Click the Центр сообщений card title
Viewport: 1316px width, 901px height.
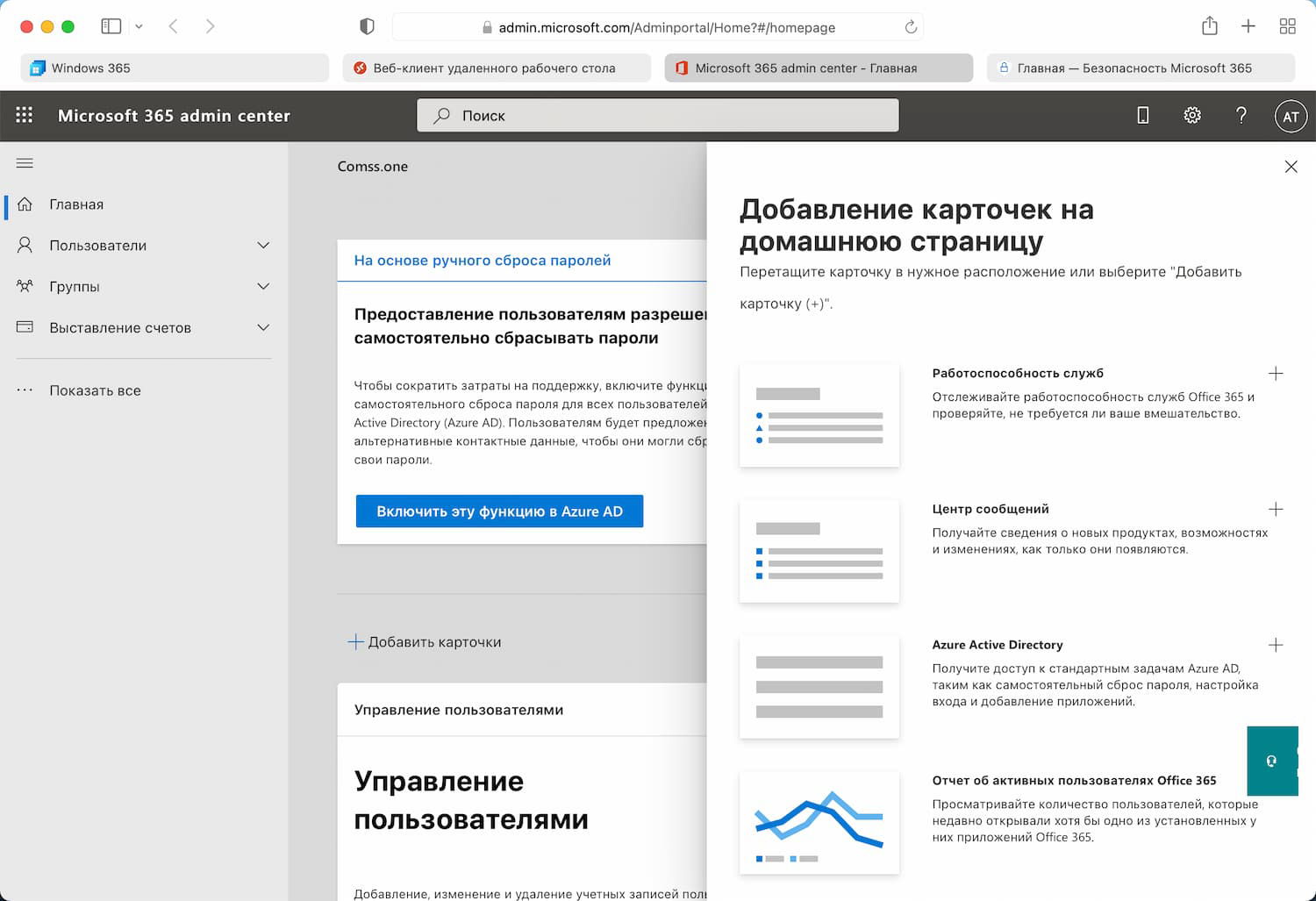(991, 509)
